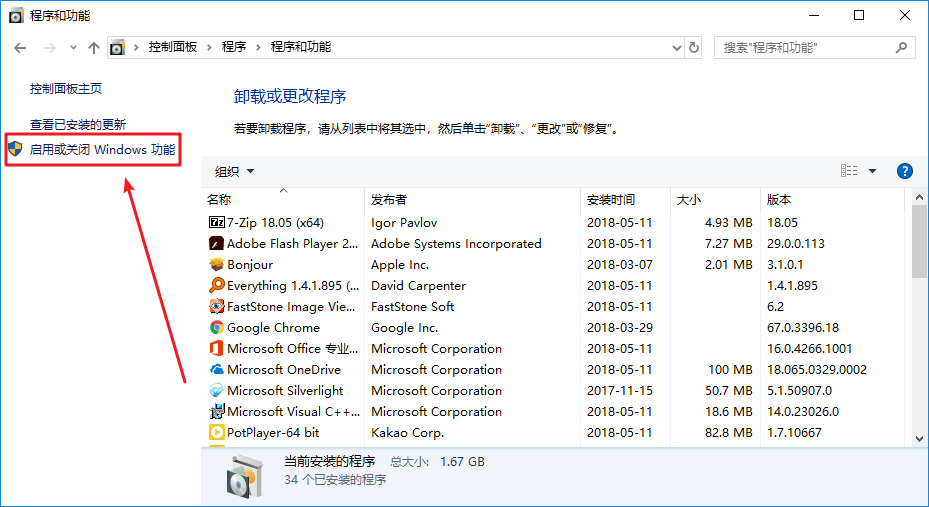Open help with the question mark

pyautogui.click(x=905, y=171)
